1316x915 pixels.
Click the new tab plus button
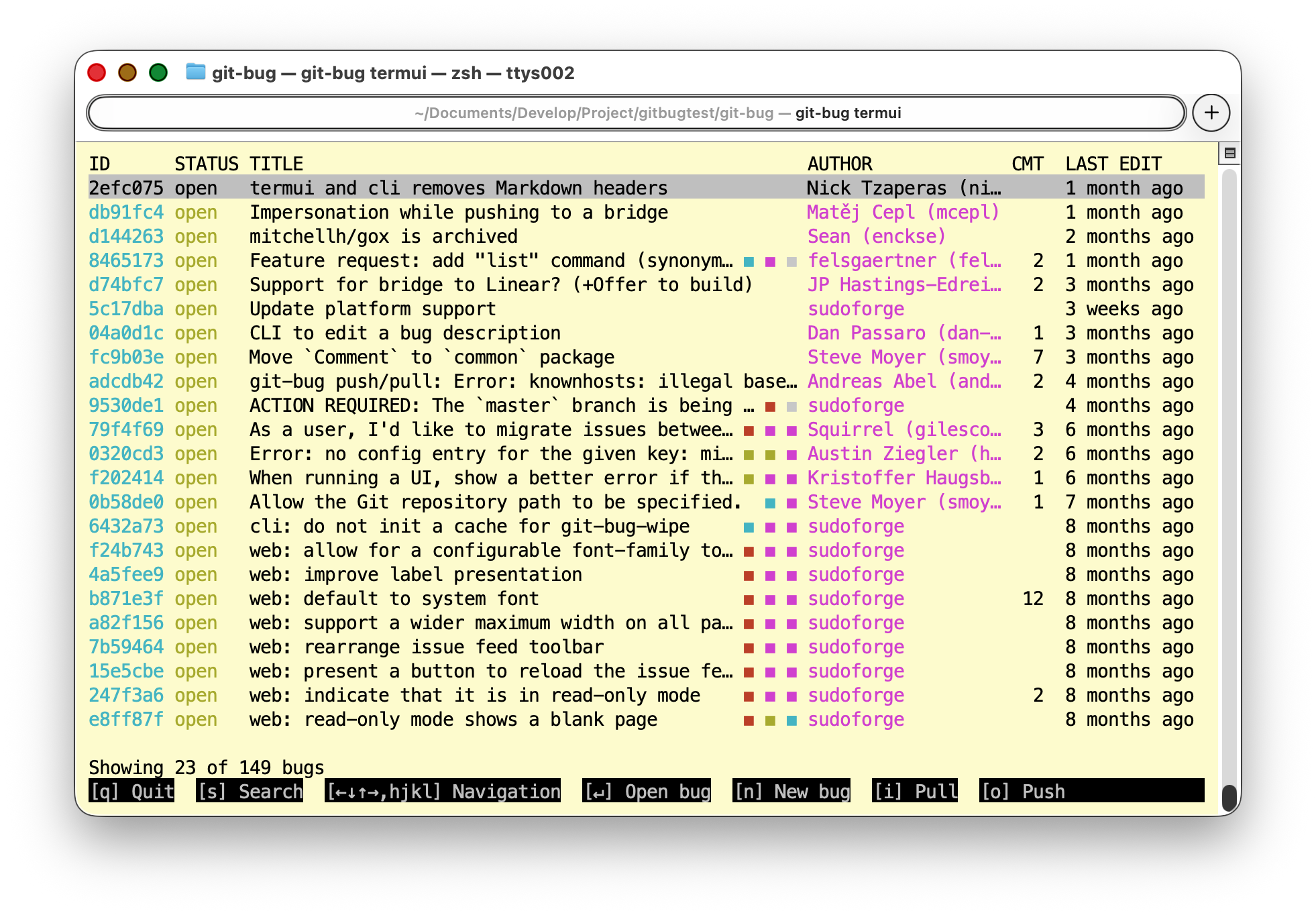pyautogui.click(x=1211, y=113)
